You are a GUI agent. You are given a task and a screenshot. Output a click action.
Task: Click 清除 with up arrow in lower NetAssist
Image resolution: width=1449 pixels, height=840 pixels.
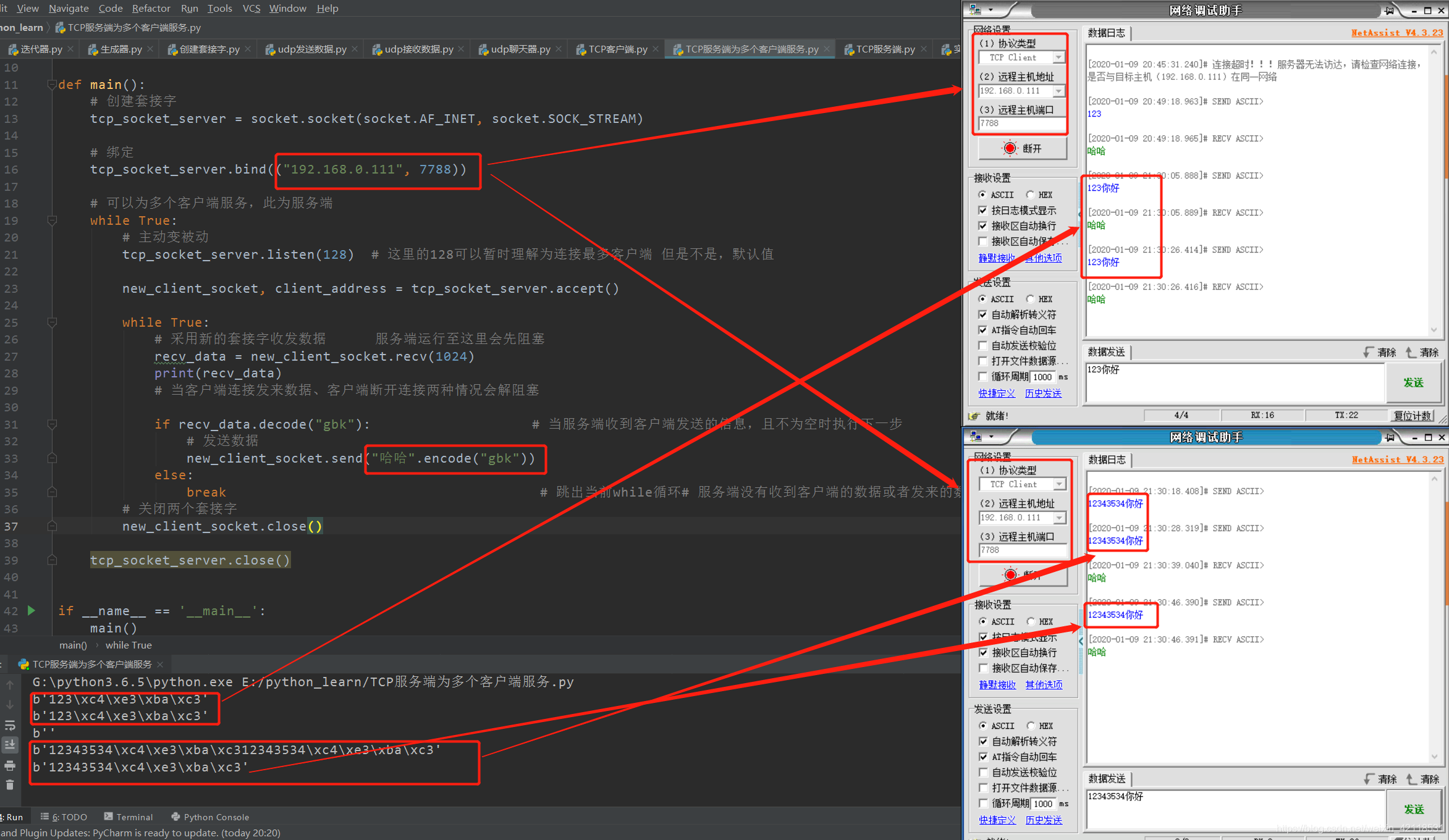click(1422, 779)
